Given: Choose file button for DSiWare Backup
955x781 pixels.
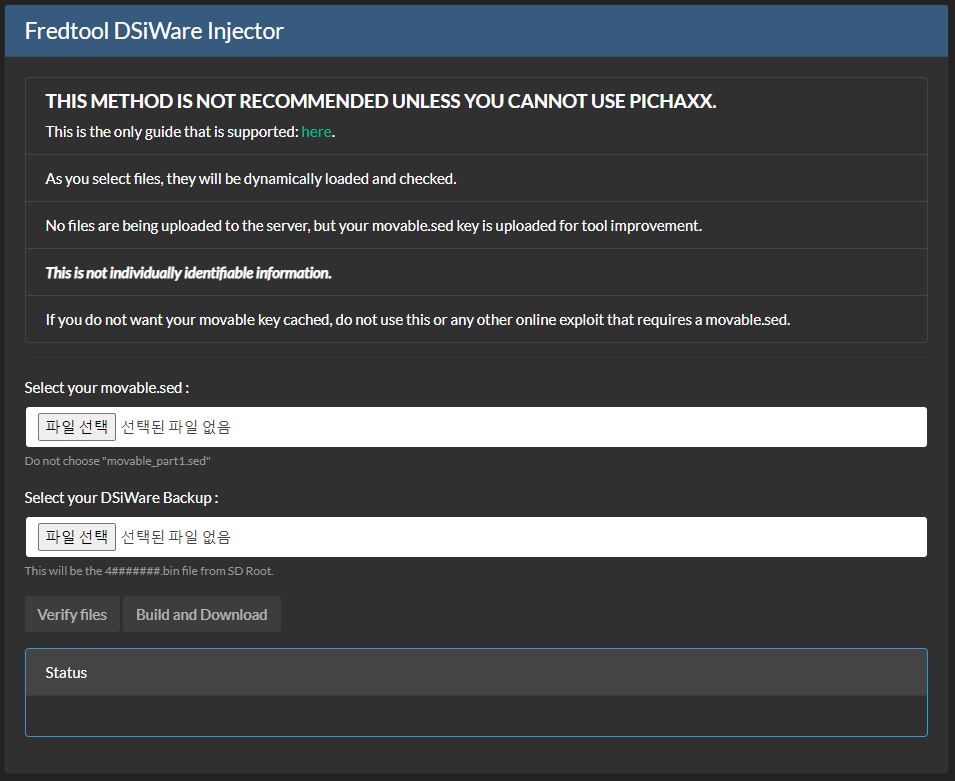Looking at the screenshot, I should [x=77, y=537].
